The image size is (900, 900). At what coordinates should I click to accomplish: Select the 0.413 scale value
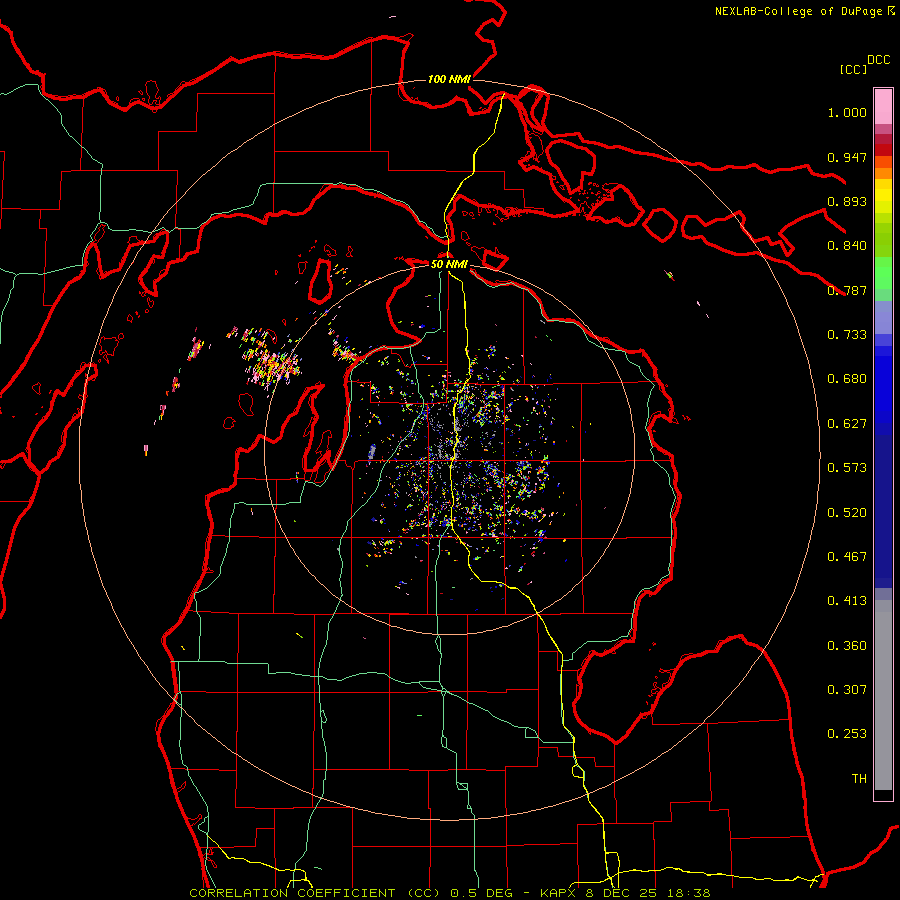pos(847,601)
